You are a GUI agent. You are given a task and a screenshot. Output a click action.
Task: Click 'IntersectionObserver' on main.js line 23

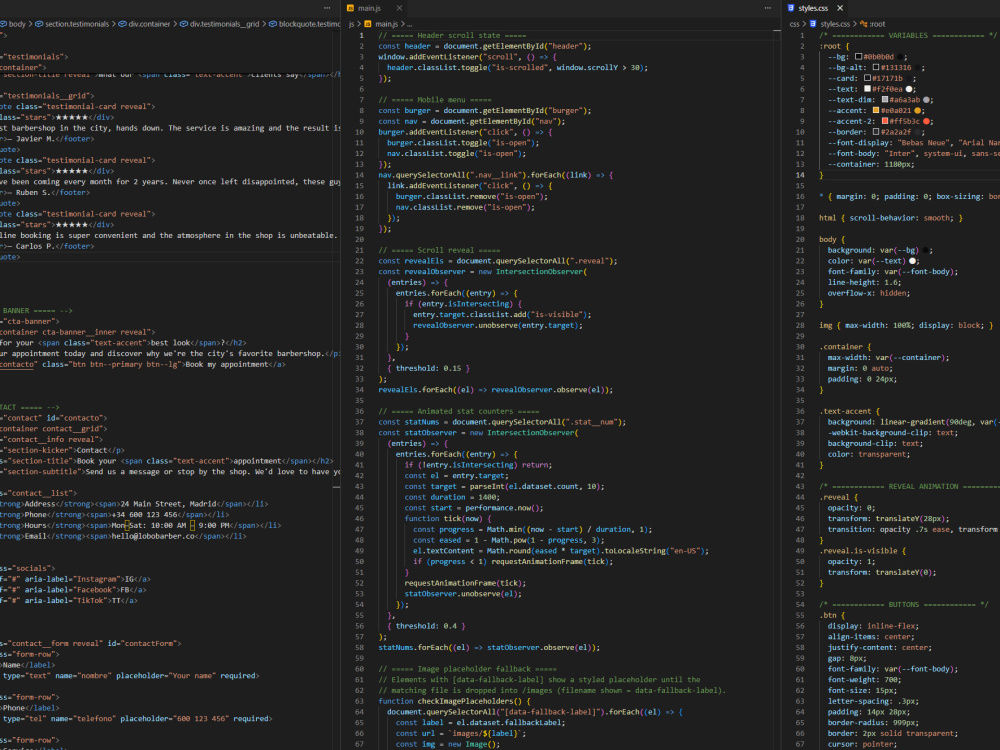coord(539,272)
